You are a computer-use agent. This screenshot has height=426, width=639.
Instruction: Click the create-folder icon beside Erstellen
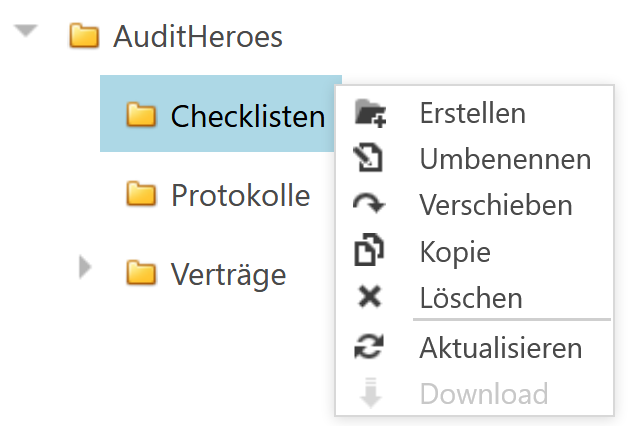click(370, 113)
